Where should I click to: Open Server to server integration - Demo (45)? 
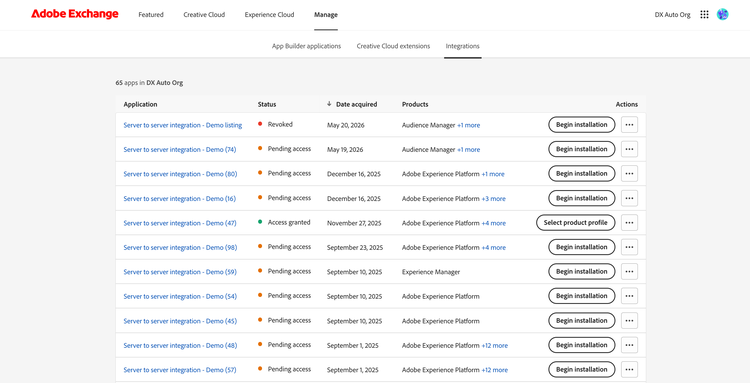(180, 321)
